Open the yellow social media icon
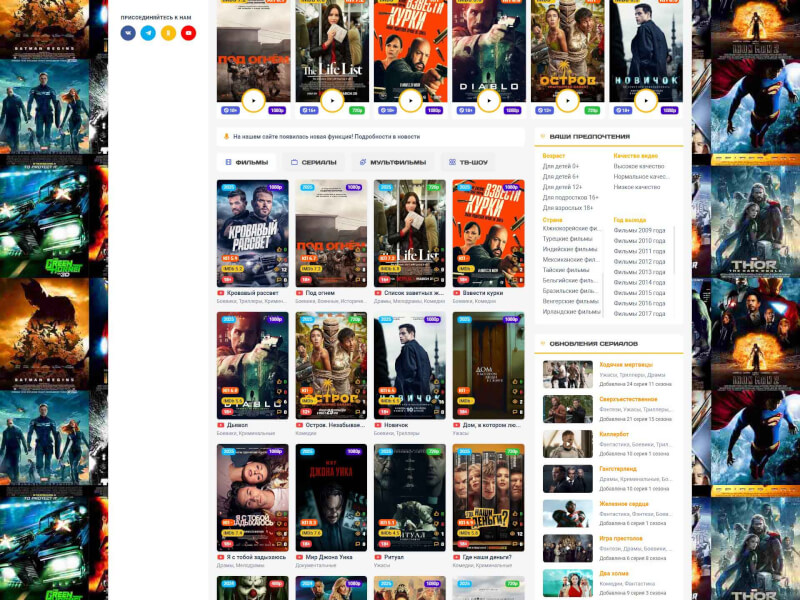This screenshot has height=600, width=800. point(168,33)
